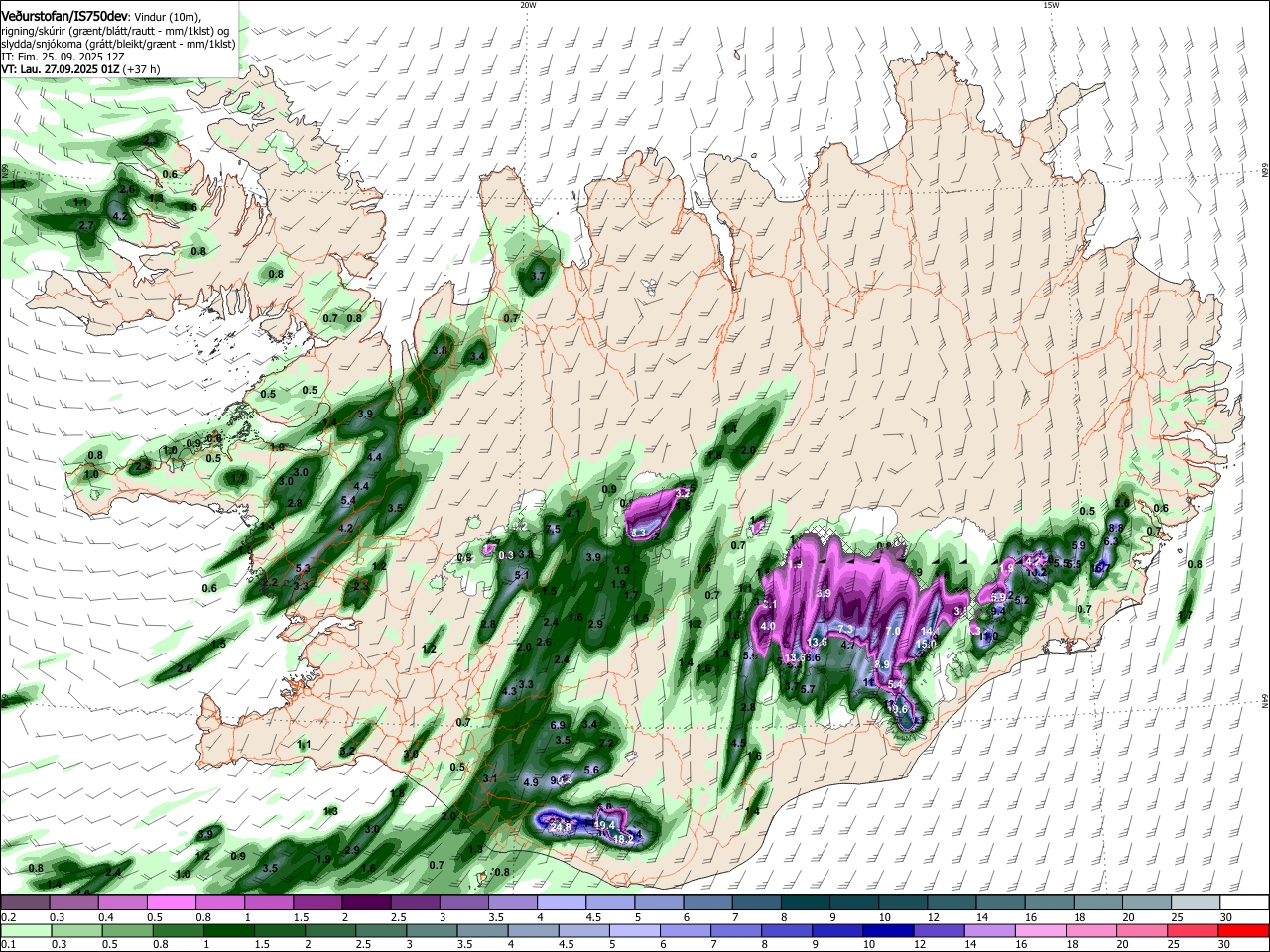Screen dimensions: 1270x952
Task: Click the white swatch ending the upper legend
Action: click(x=1244, y=903)
